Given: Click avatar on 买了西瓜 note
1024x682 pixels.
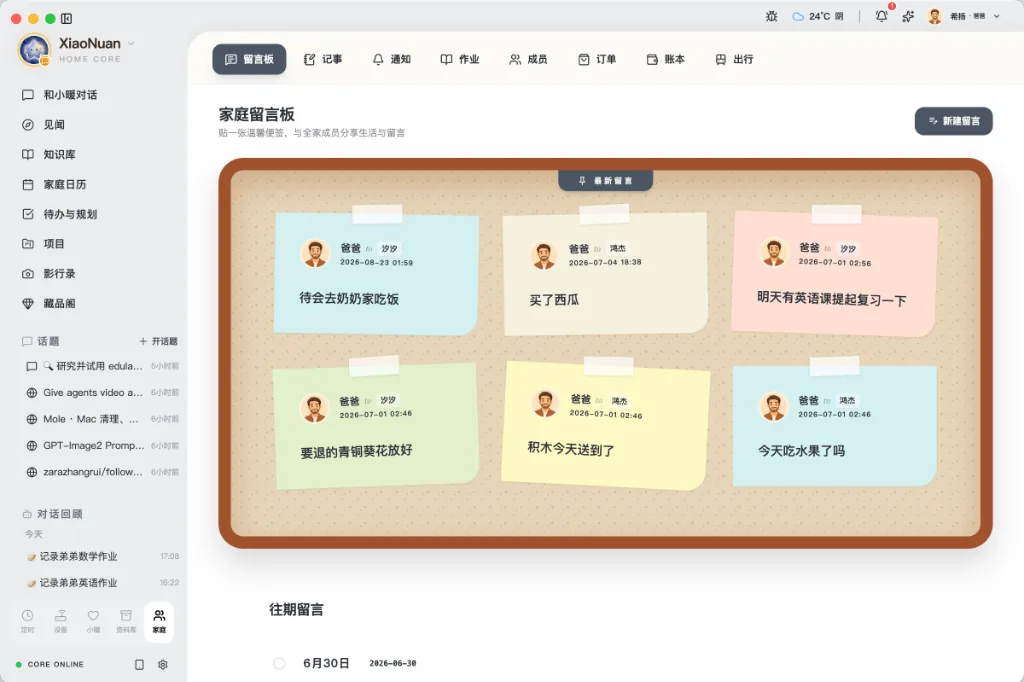Looking at the screenshot, I should tap(543, 255).
